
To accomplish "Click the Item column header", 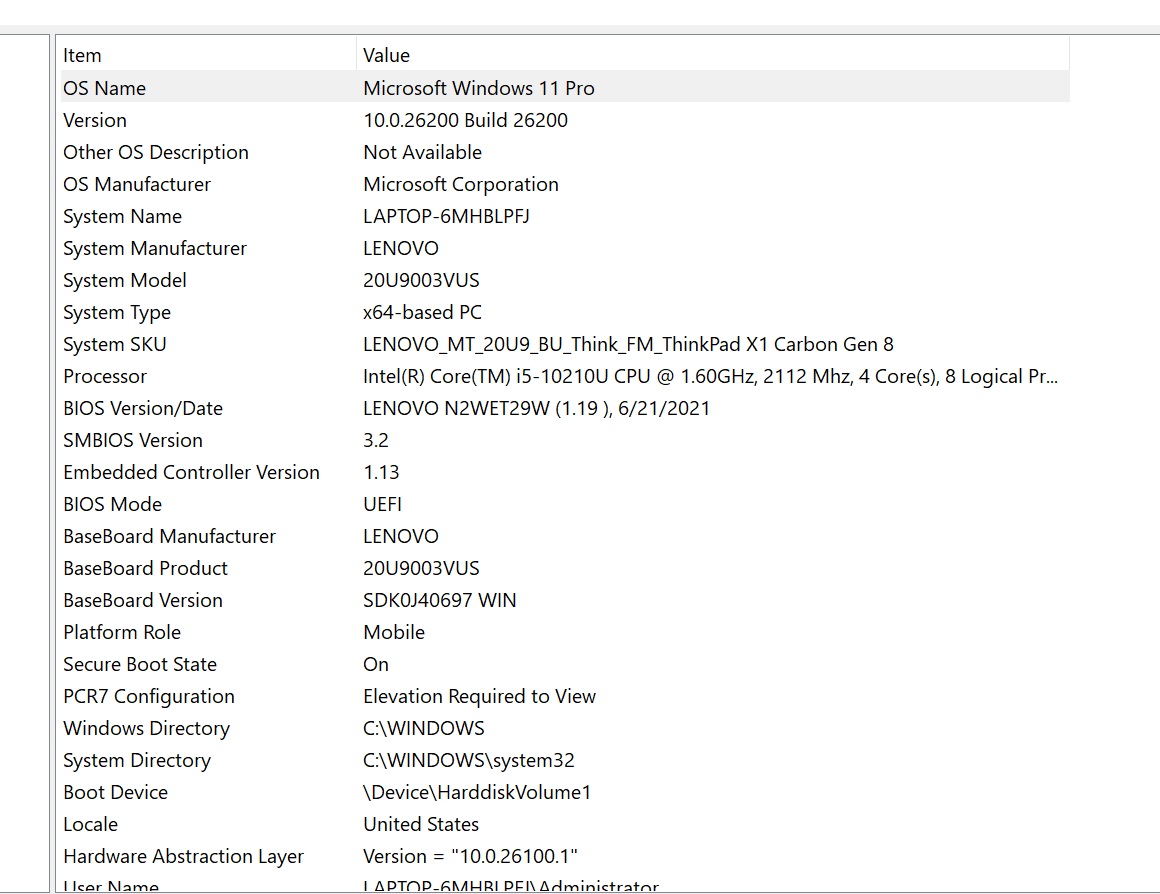I will (207, 55).
